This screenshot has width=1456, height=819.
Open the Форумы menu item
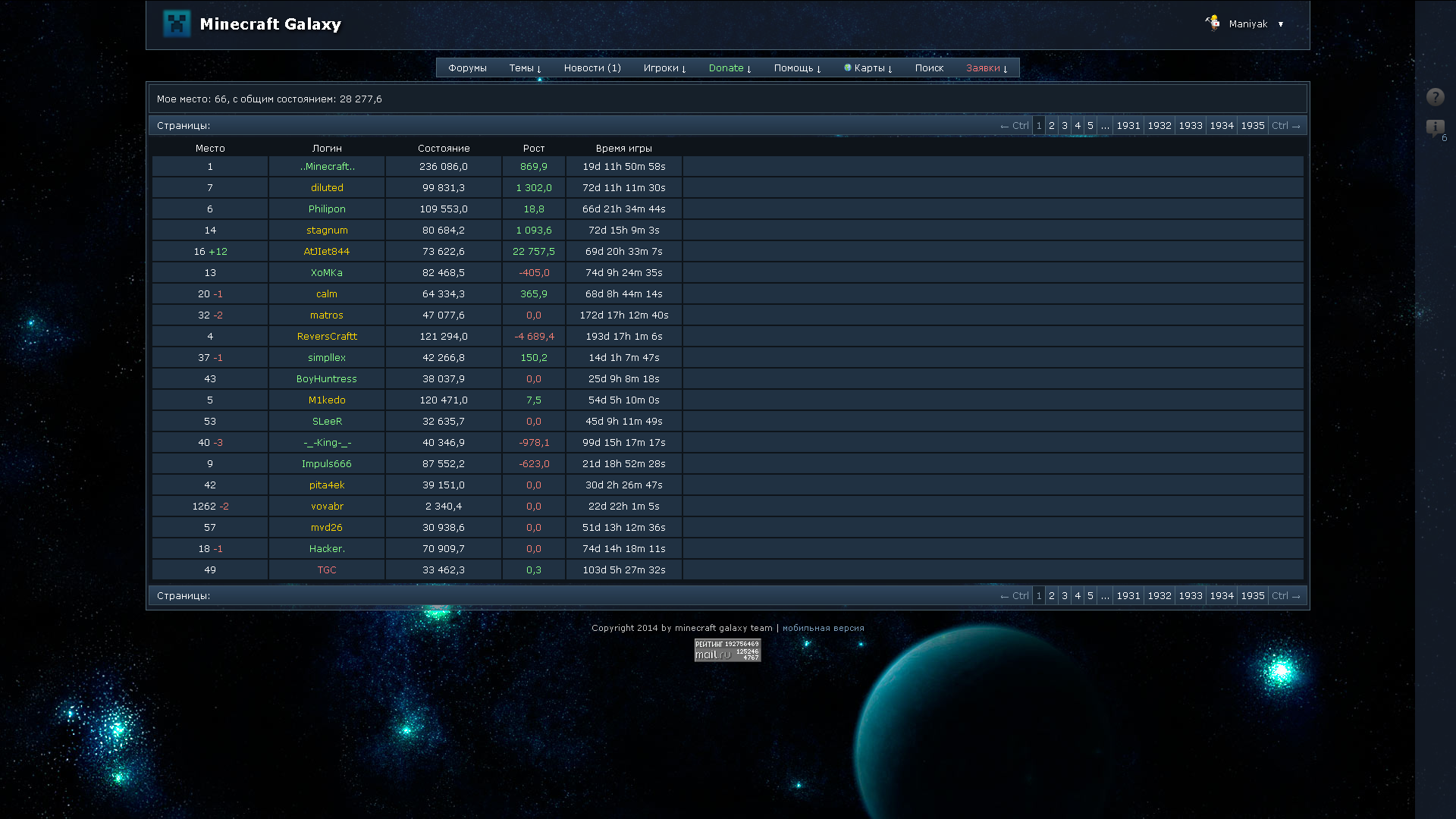pos(467,68)
